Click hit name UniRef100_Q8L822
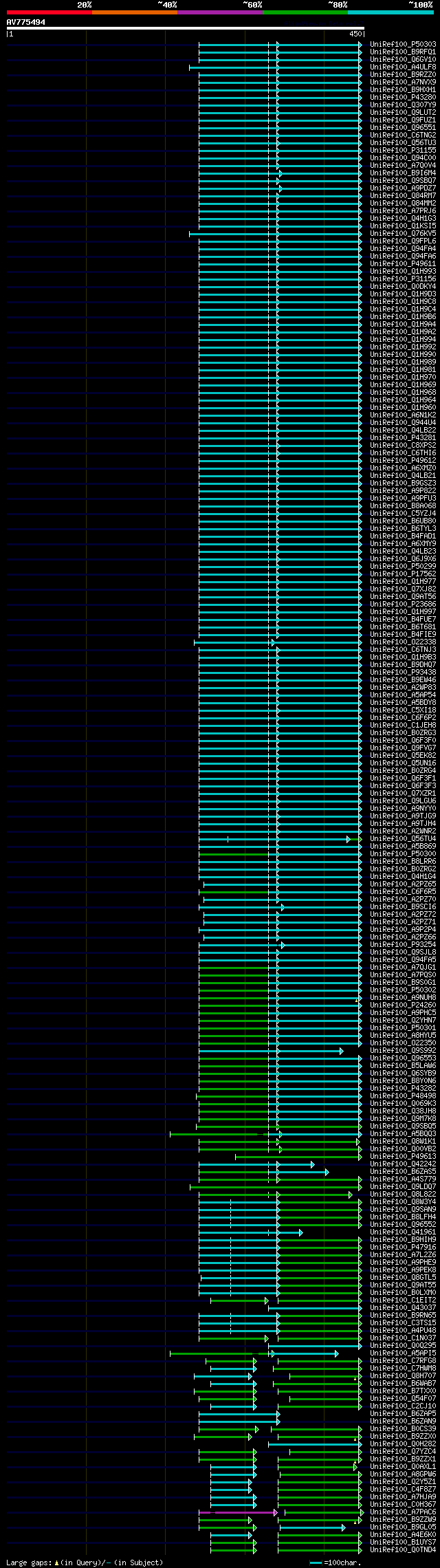Image resolution: width=440 pixels, height=1568 pixels. click(403, 1194)
